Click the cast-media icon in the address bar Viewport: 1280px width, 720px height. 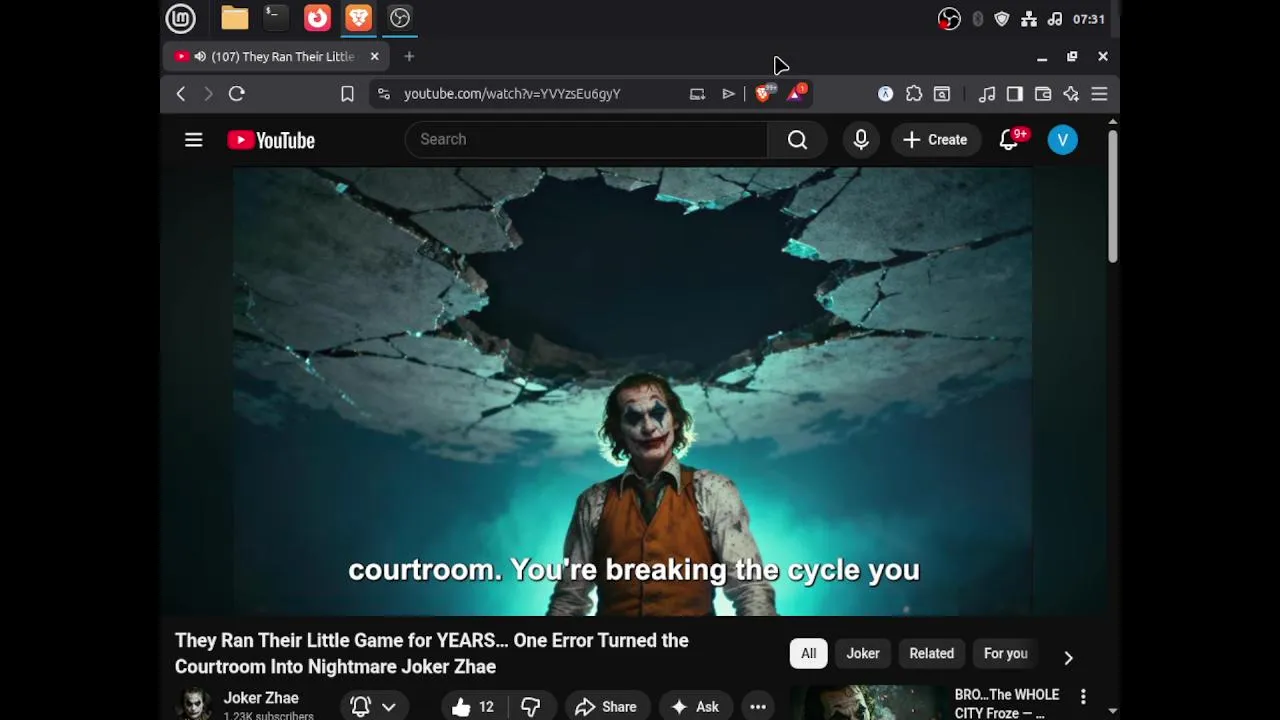pyautogui.click(x=697, y=94)
